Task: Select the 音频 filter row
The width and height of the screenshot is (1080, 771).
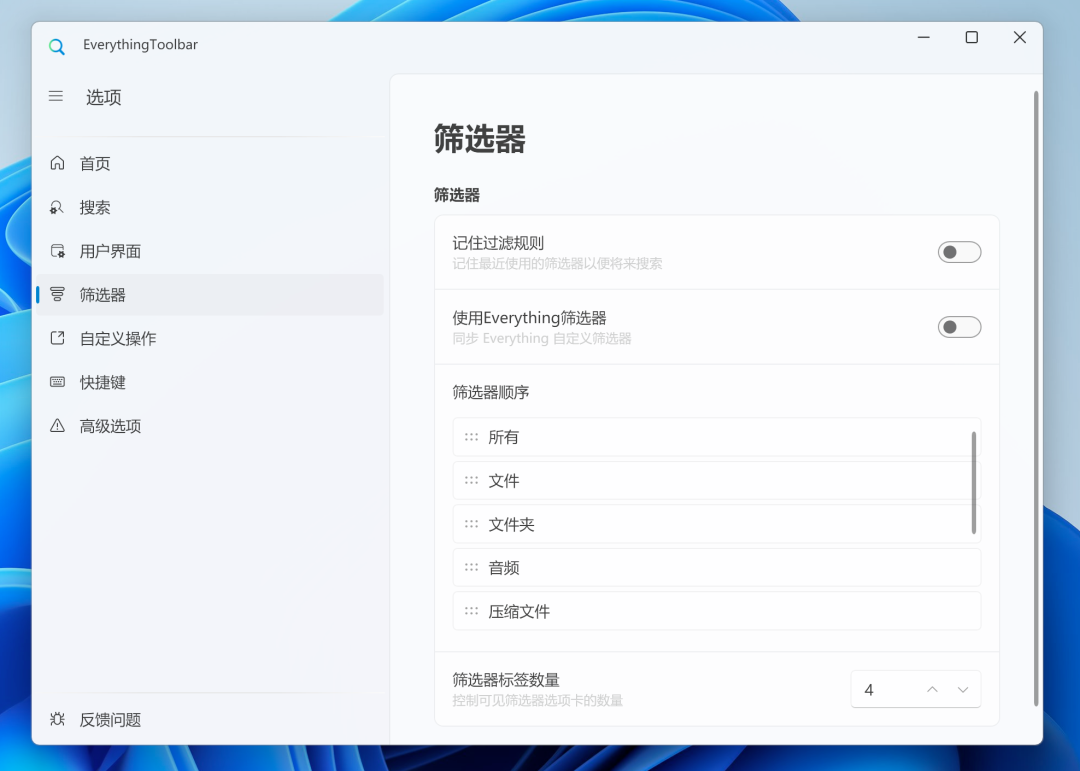Action: (x=716, y=567)
